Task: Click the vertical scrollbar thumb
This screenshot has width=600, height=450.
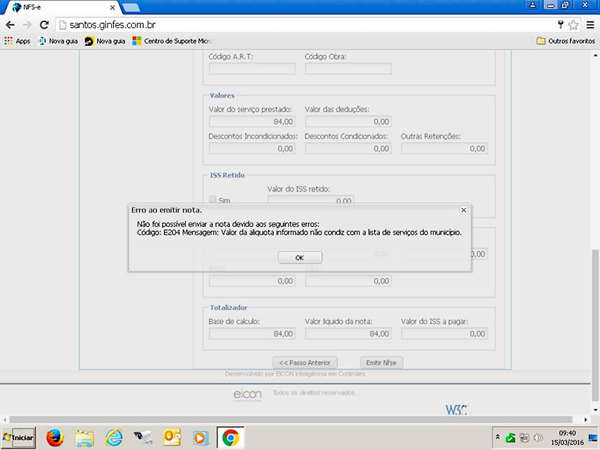Action: click(x=595, y=325)
